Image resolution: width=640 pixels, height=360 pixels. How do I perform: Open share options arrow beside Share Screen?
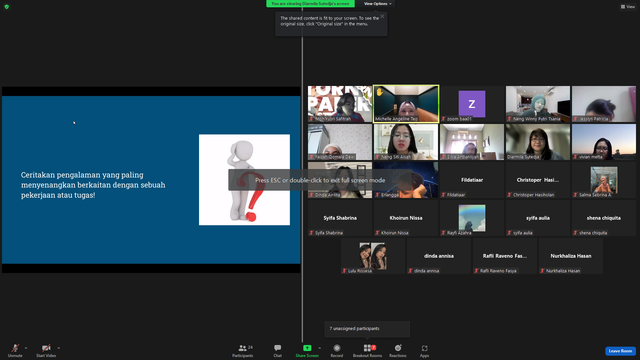pos(320,348)
